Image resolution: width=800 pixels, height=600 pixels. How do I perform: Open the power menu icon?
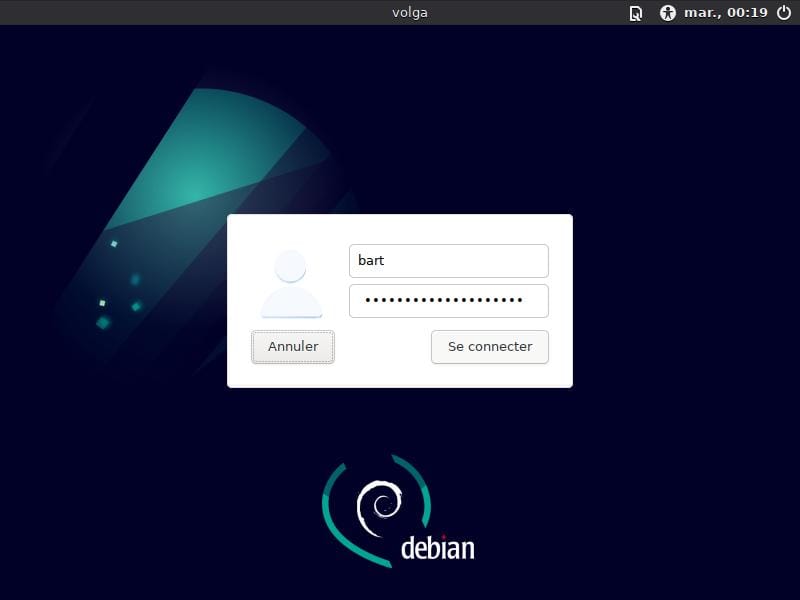pyautogui.click(x=784, y=13)
